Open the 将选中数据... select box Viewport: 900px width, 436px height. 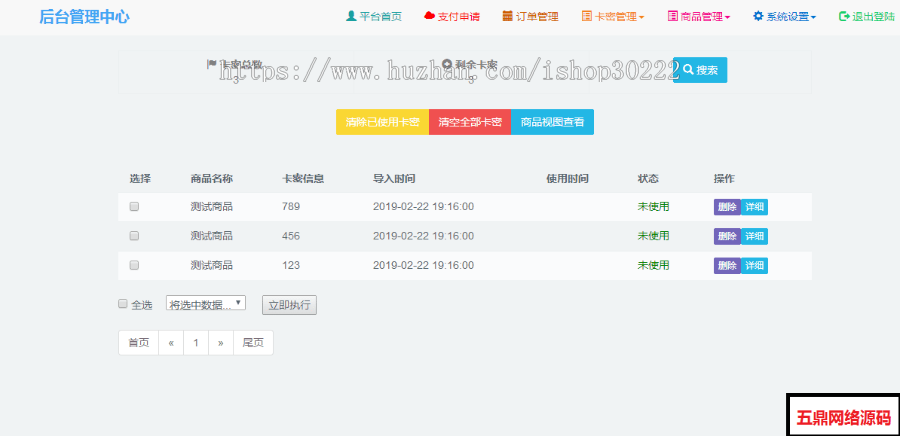[206, 303]
